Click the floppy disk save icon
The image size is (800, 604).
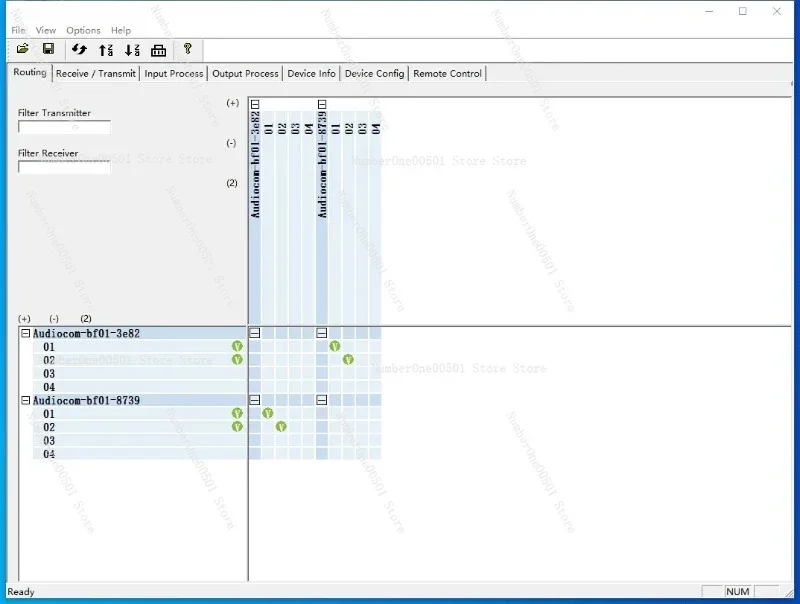click(x=48, y=49)
